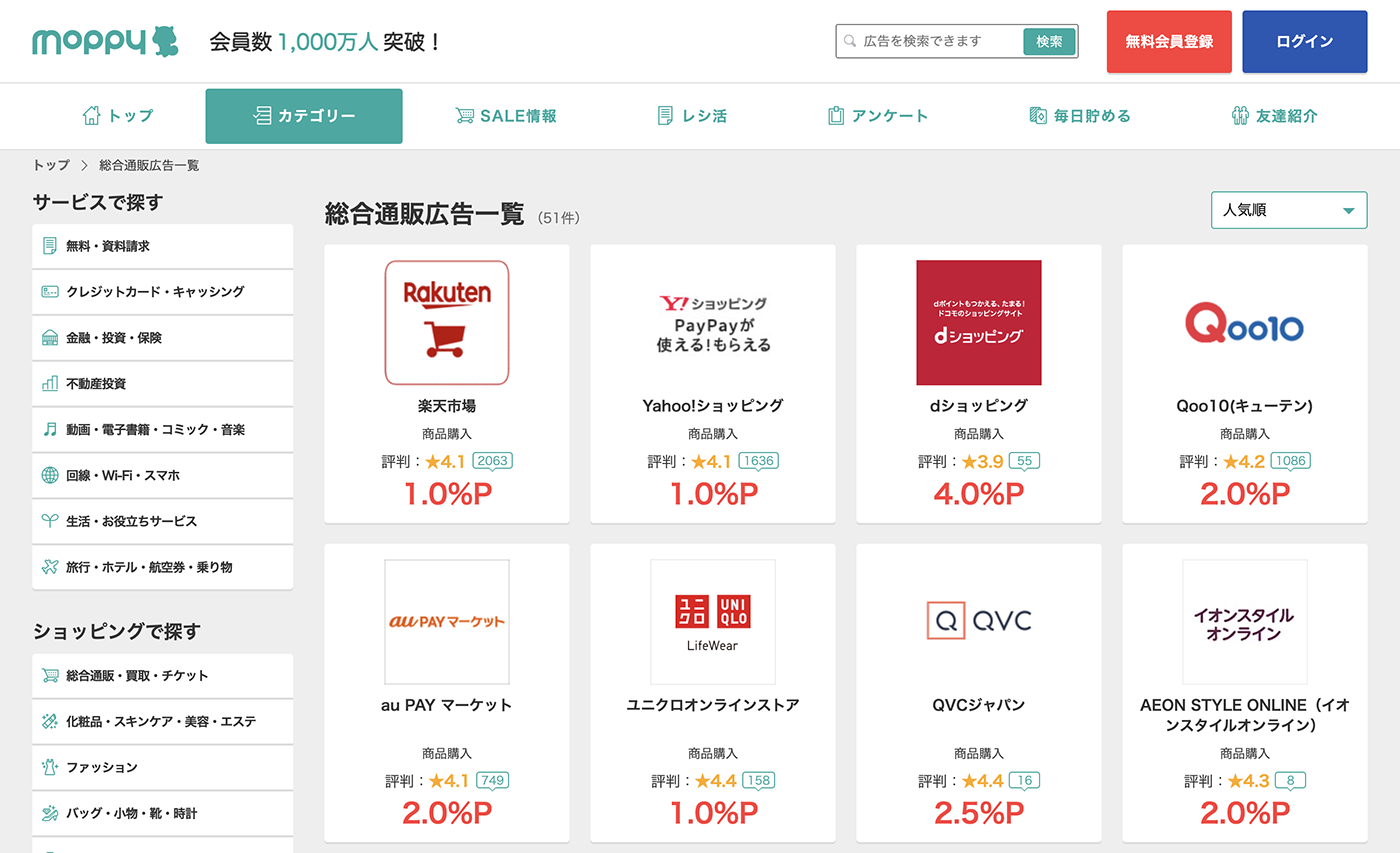Click the 158 review count badge
This screenshot has height=853, width=1400.
[x=758, y=780]
